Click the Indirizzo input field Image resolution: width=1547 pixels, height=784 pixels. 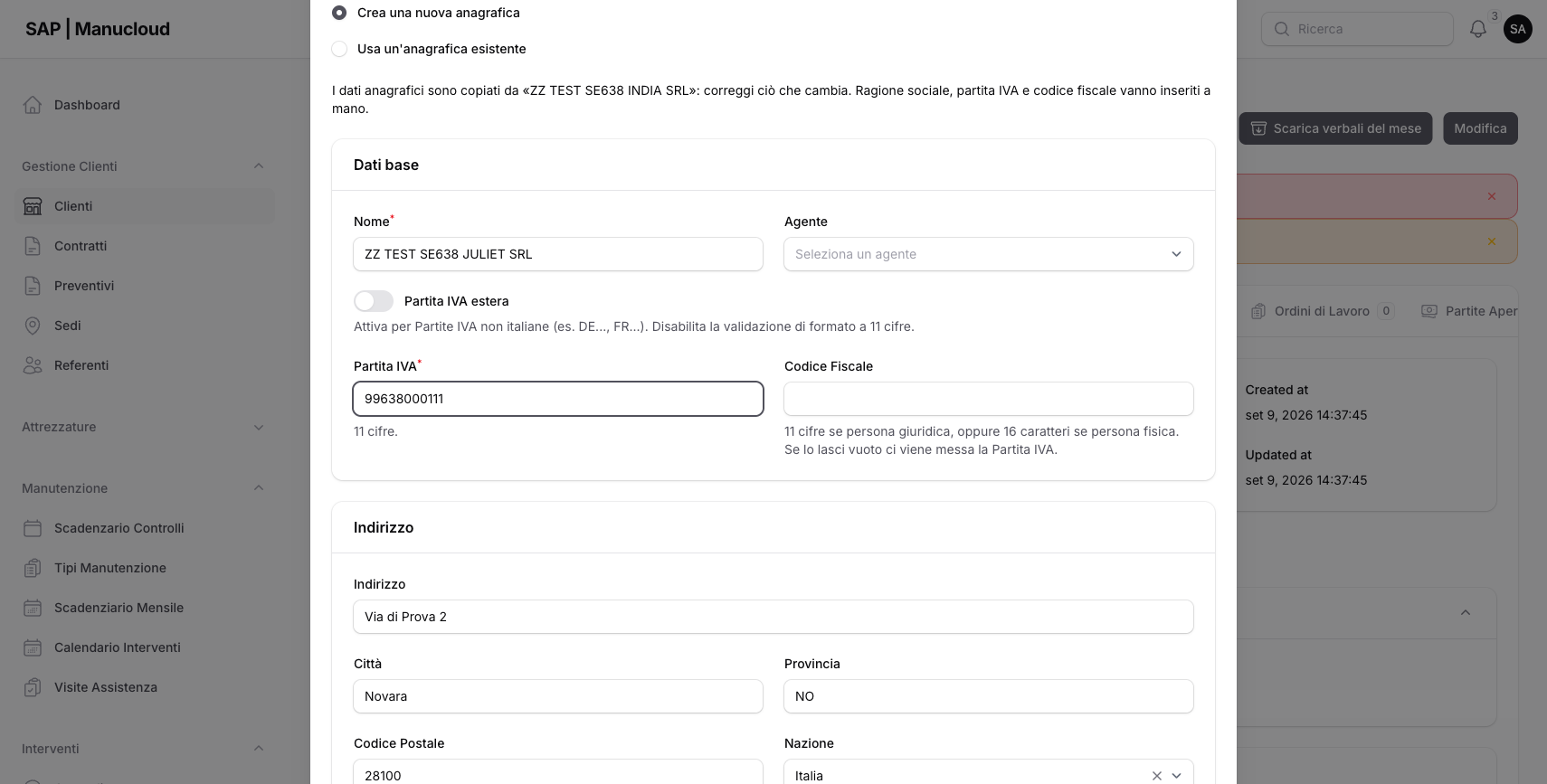point(773,617)
